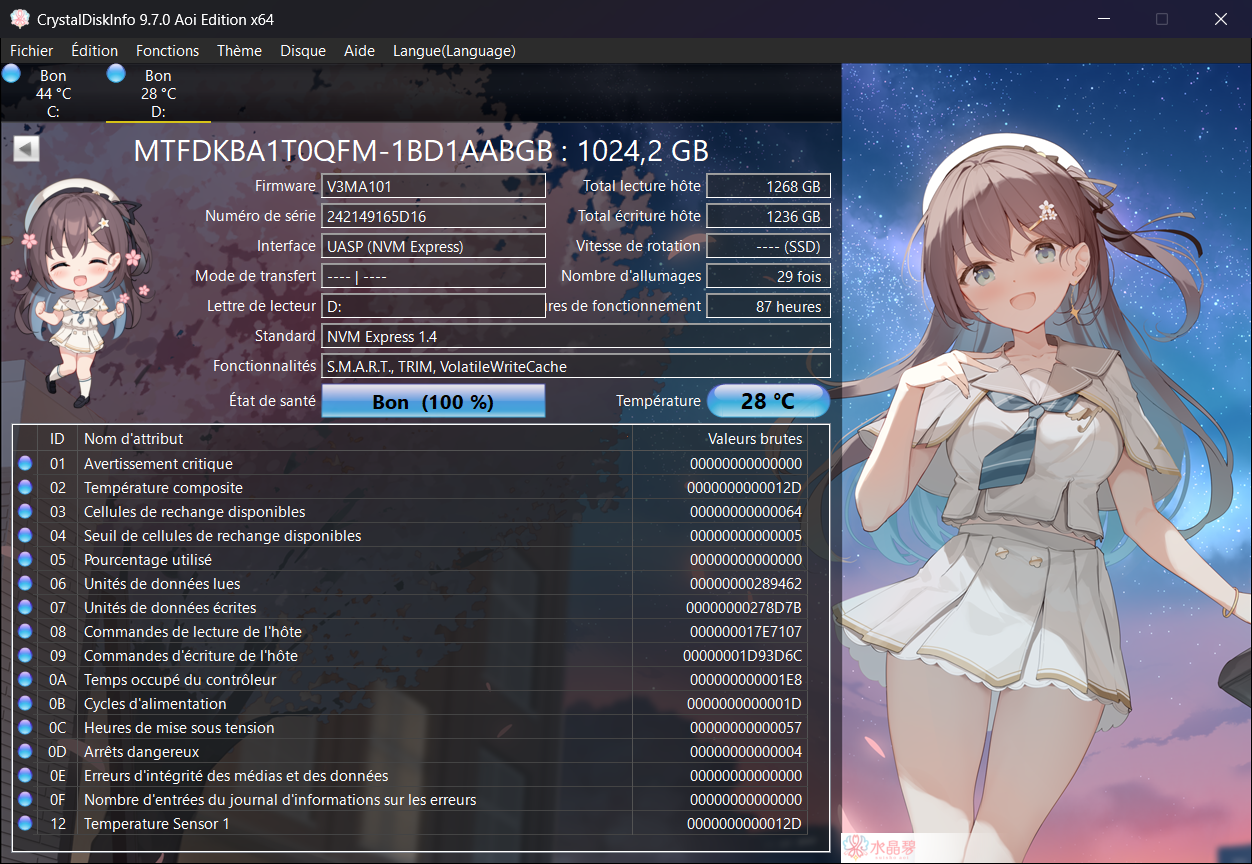The image size is (1252, 864).
Task: Open the Langue(Language) menu
Action: click(x=454, y=50)
